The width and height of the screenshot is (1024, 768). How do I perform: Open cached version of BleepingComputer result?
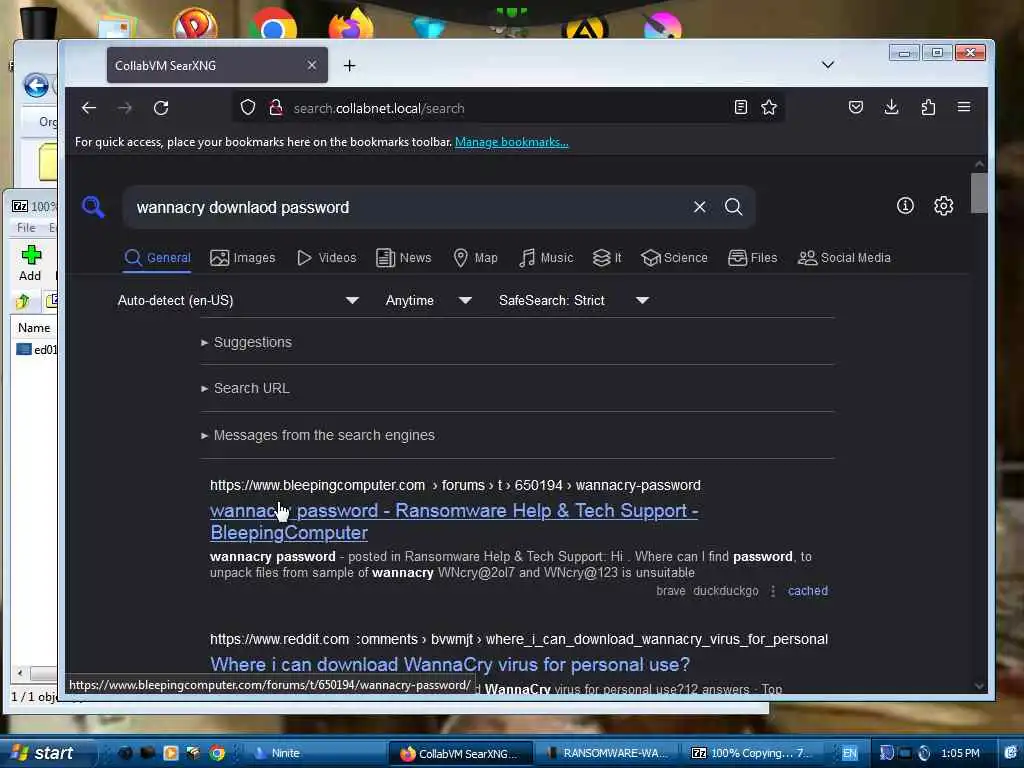pyautogui.click(x=807, y=590)
